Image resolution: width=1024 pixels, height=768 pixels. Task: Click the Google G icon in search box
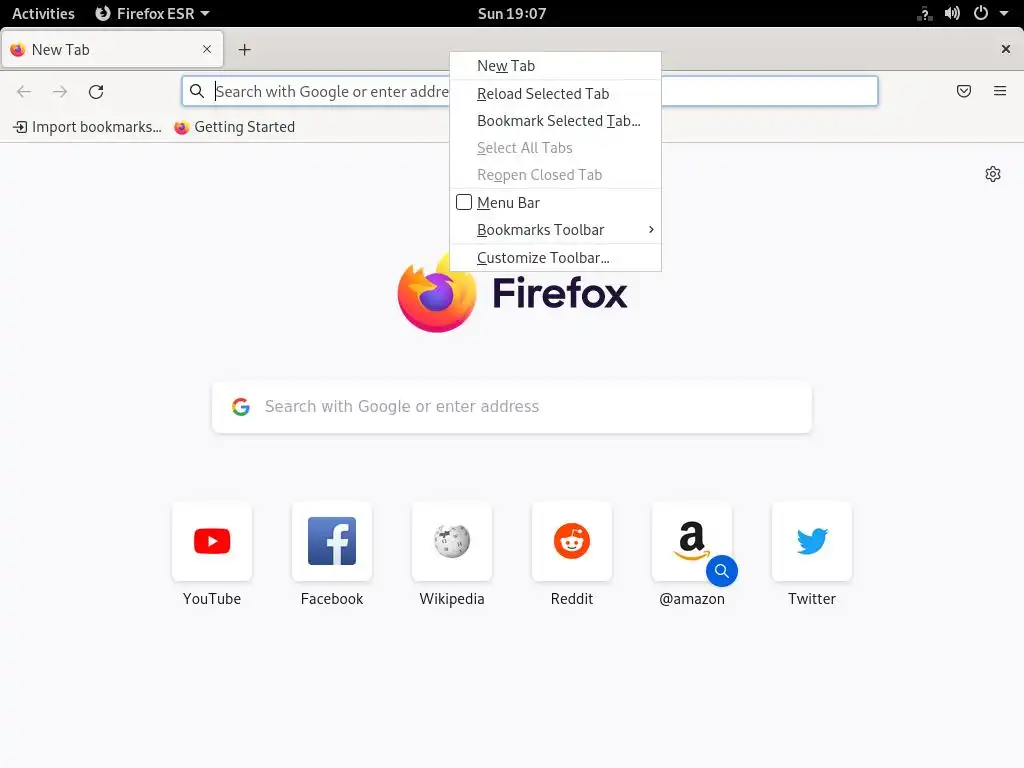pos(241,407)
